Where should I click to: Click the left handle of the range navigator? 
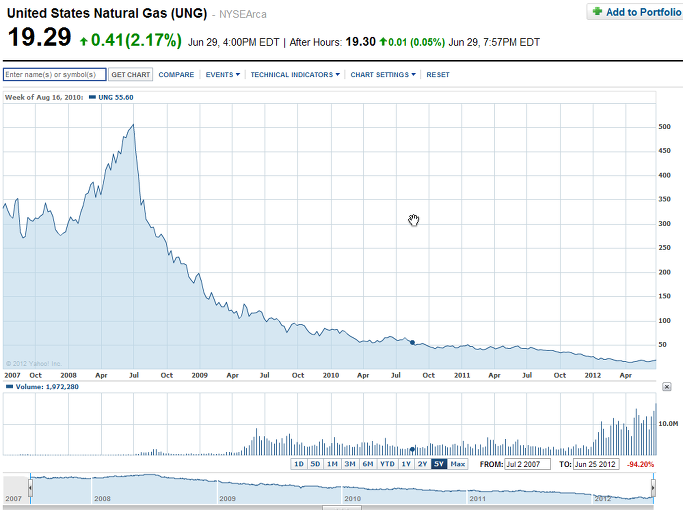click(30, 488)
